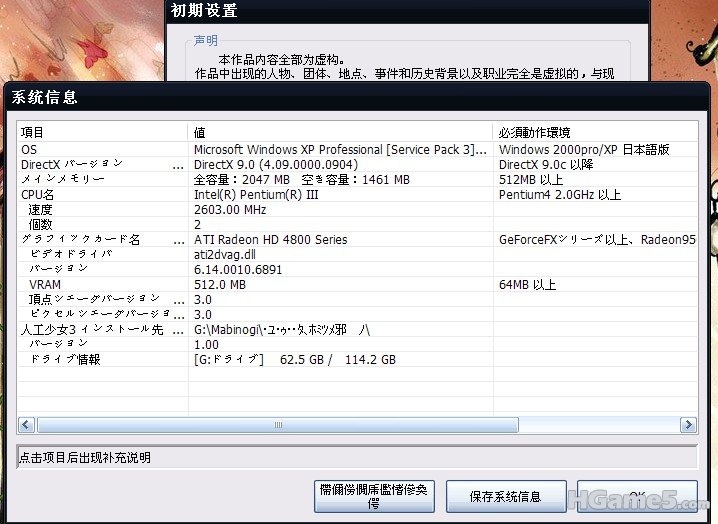
Task: Click the horizontal scrollbar thumb
Action: (x=277, y=425)
